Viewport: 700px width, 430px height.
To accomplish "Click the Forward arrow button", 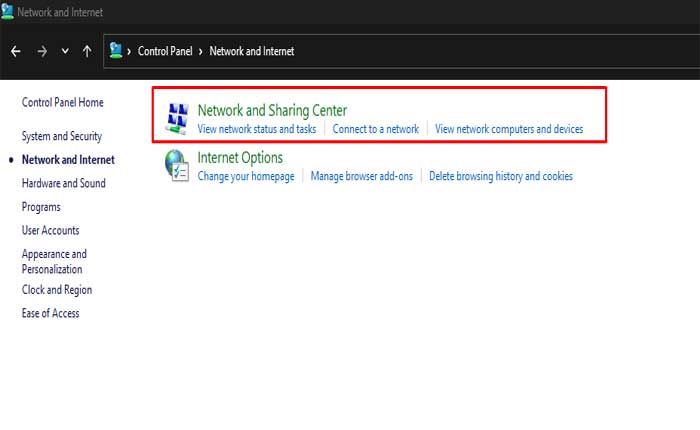I will point(42,51).
